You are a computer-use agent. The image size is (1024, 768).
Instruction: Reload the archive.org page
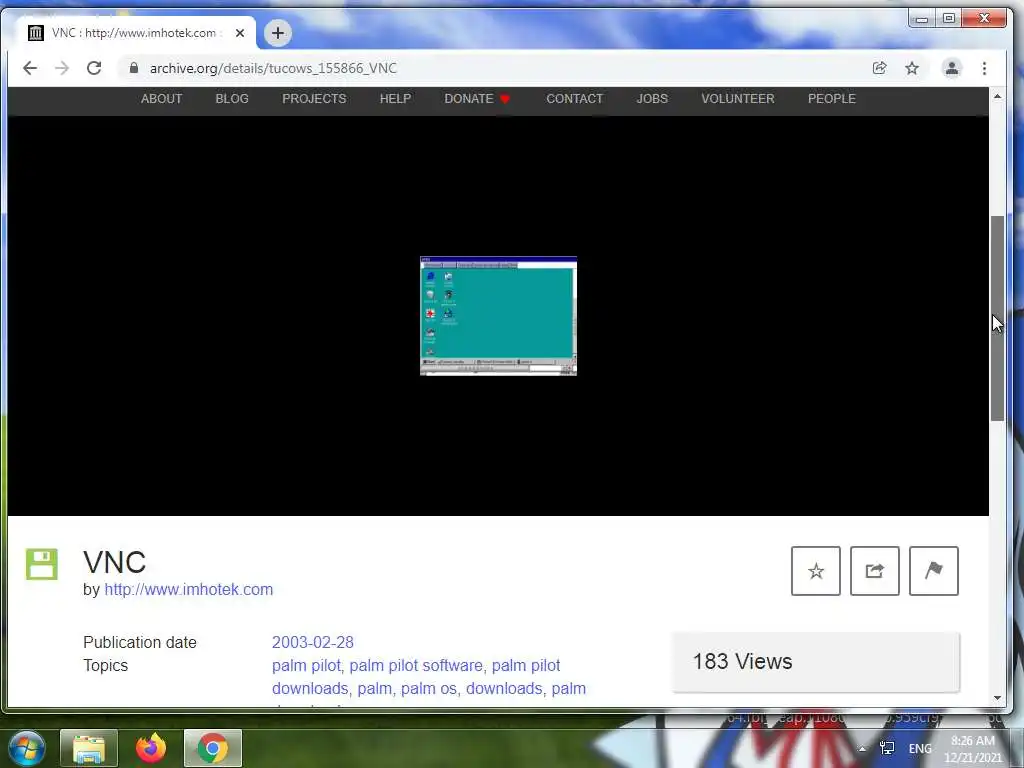(94, 68)
